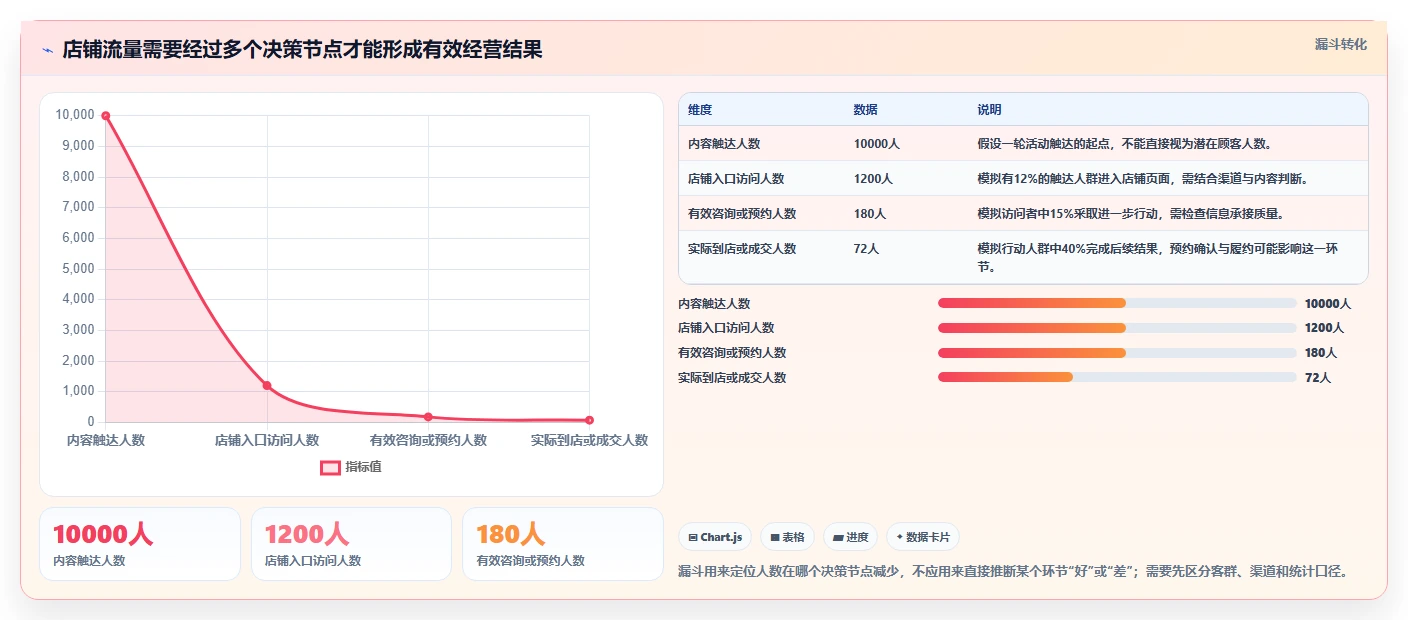Click the 180人 value beside progress bar

click(x=1321, y=353)
